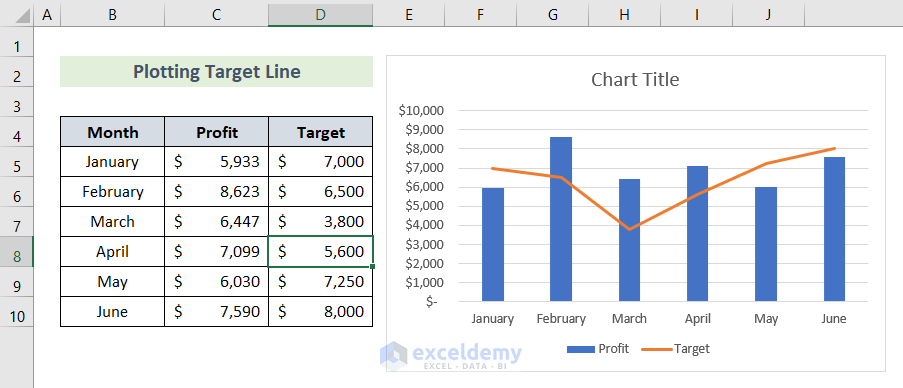Select the Profit header cell
The height and width of the screenshot is (388, 903).
point(217,132)
